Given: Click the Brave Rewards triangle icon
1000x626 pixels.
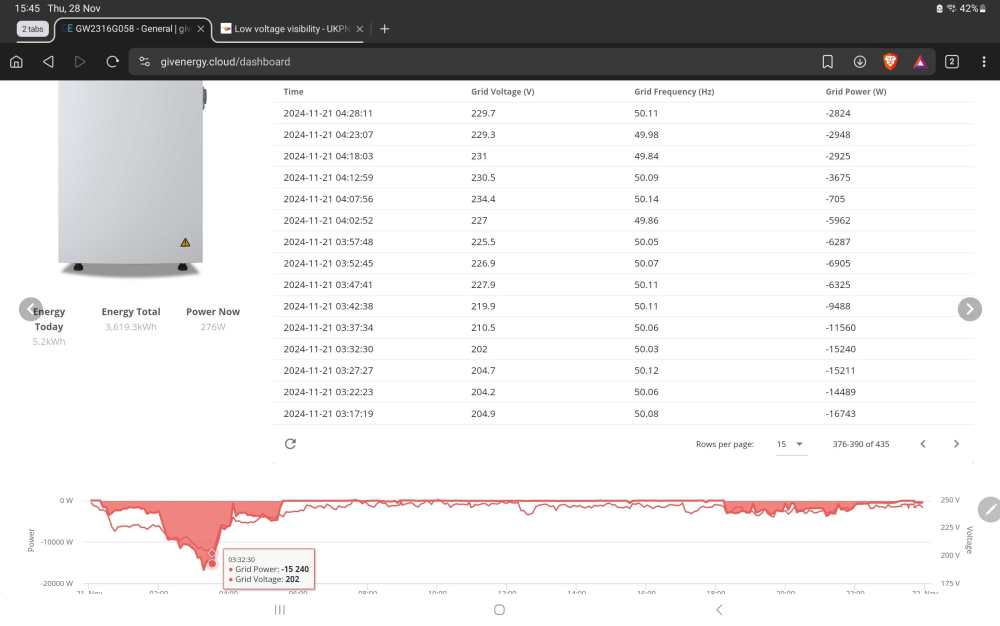Looking at the screenshot, I should click(920, 62).
